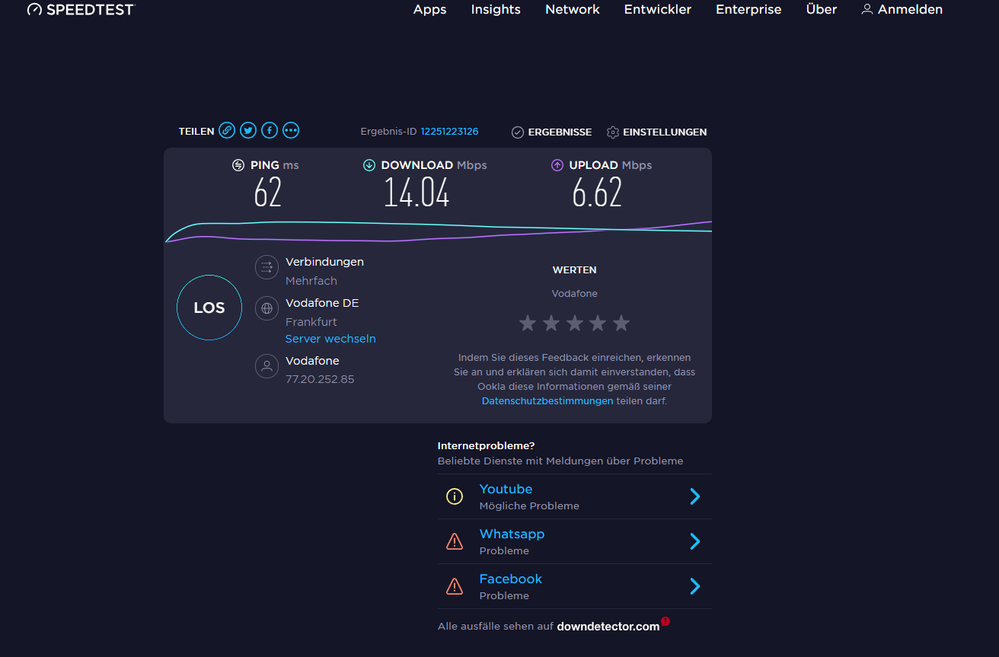The width and height of the screenshot is (999, 657).
Task: Click Server wechseln link
Action: click(330, 338)
